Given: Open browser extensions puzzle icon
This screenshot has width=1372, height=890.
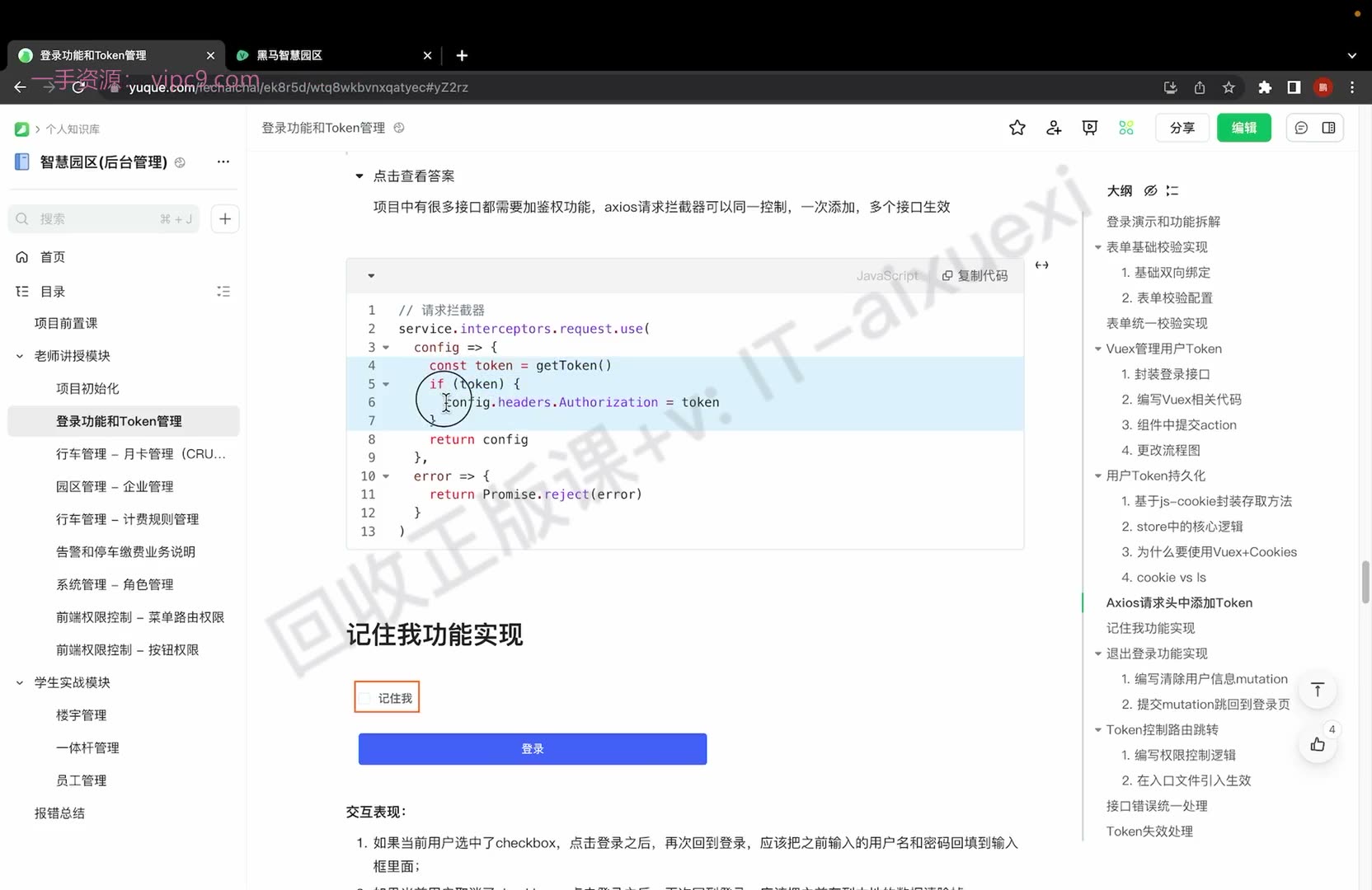Looking at the screenshot, I should (1265, 87).
